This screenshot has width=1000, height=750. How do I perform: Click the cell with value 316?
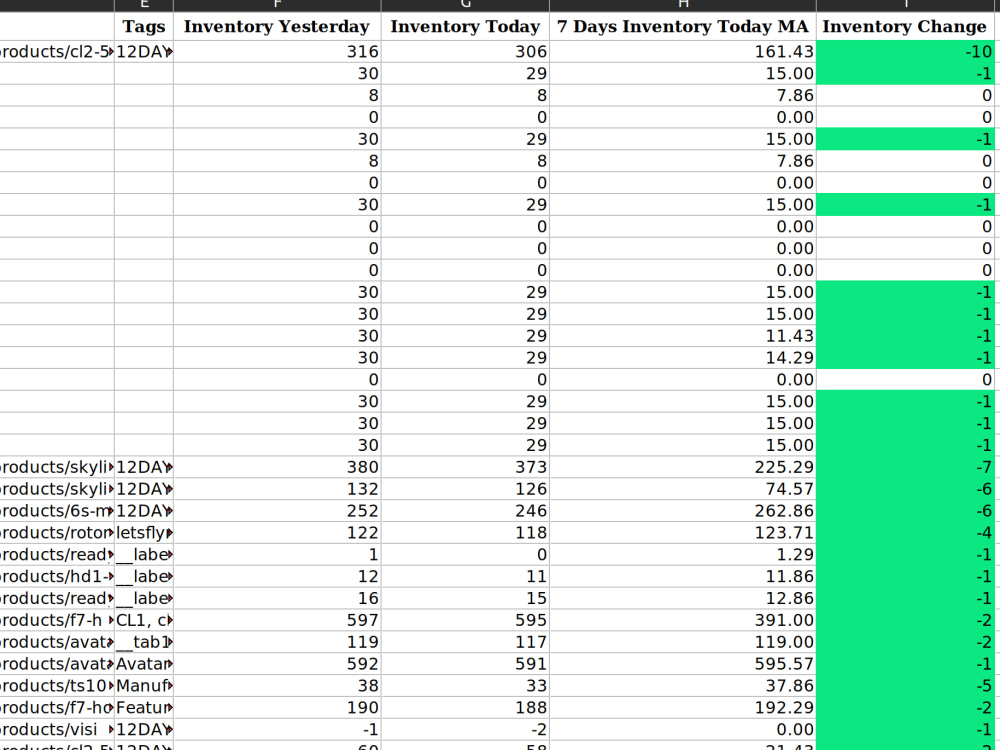(x=277, y=52)
